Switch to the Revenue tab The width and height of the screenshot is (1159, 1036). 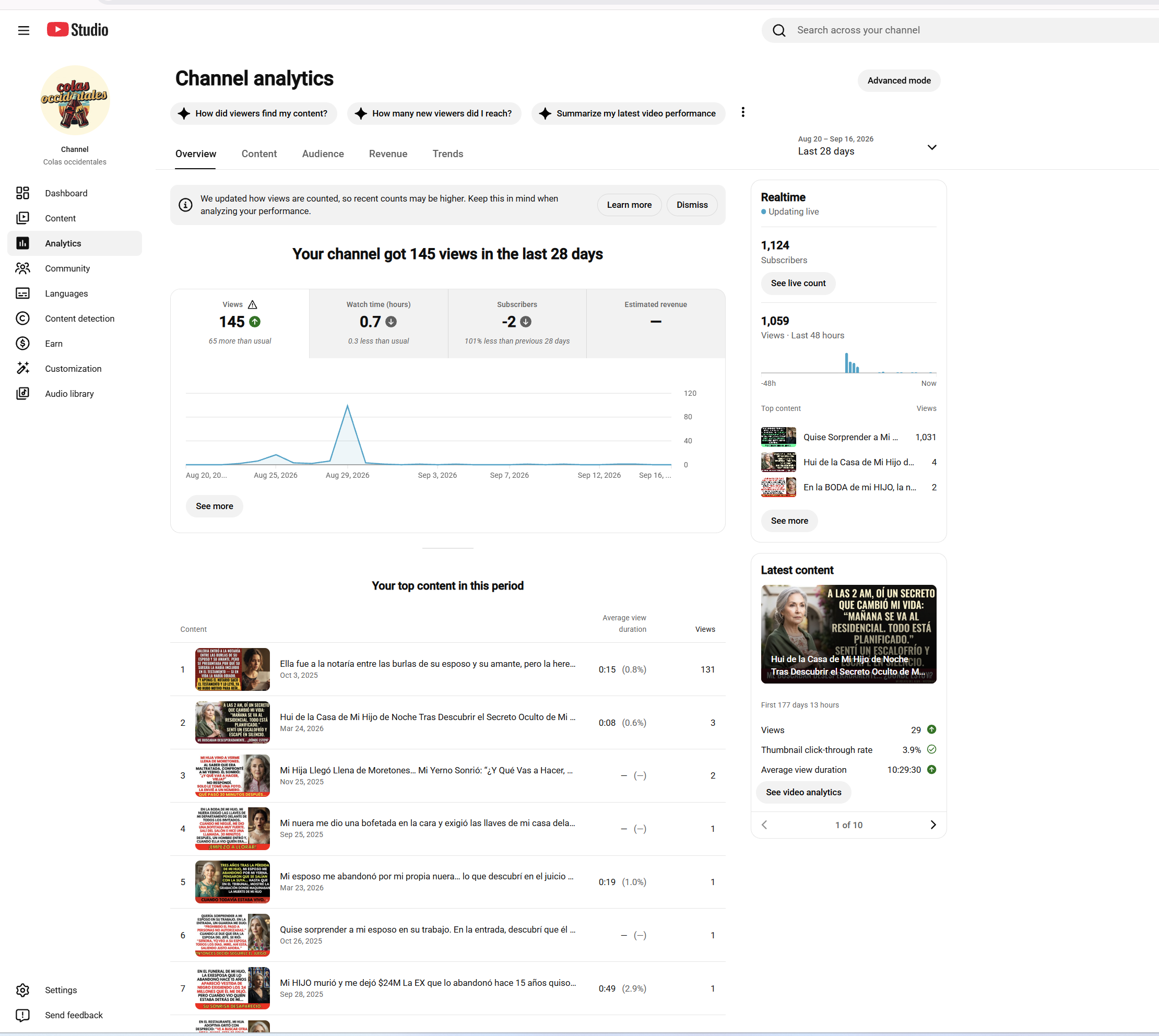388,154
